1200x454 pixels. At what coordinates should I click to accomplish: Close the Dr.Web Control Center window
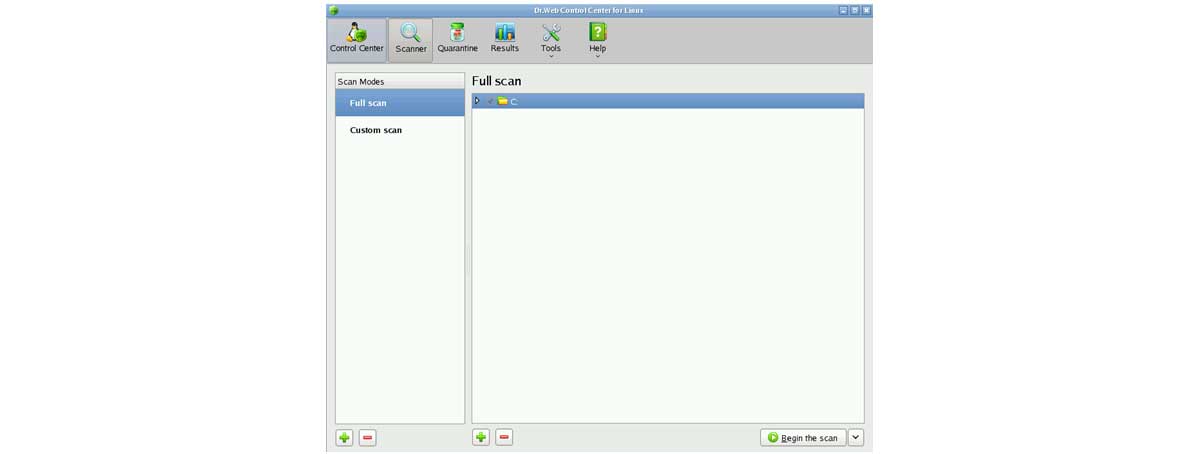point(866,10)
